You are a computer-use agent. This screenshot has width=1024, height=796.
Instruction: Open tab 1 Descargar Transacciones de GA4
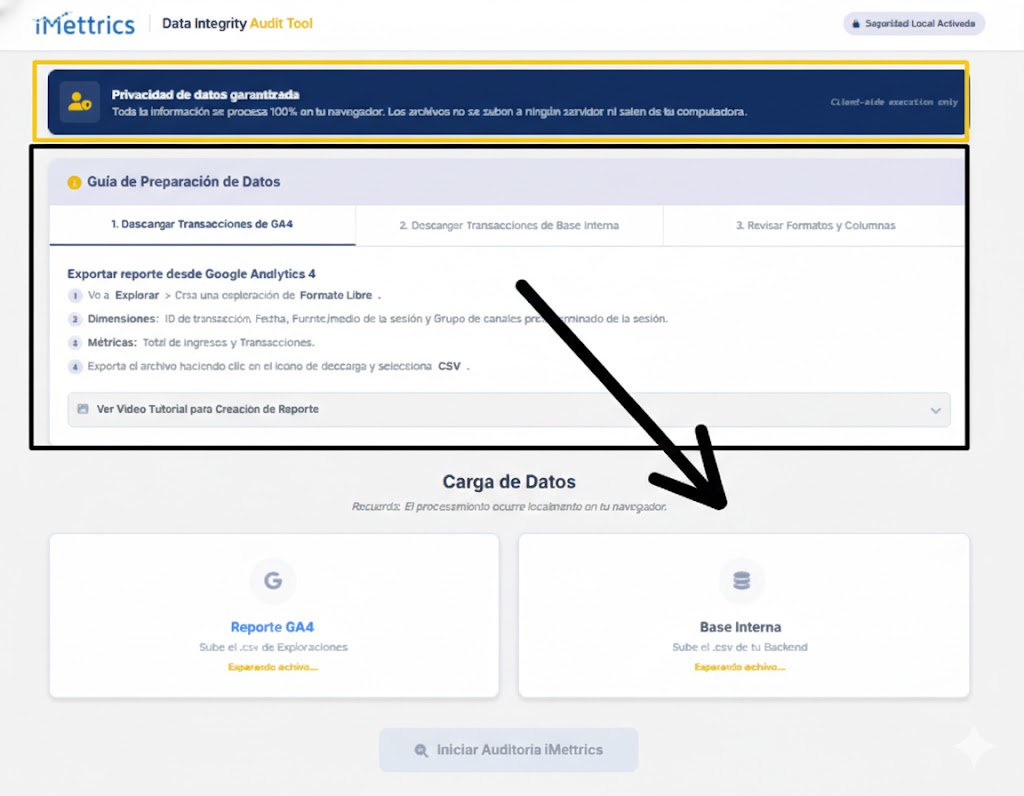[202, 225]
